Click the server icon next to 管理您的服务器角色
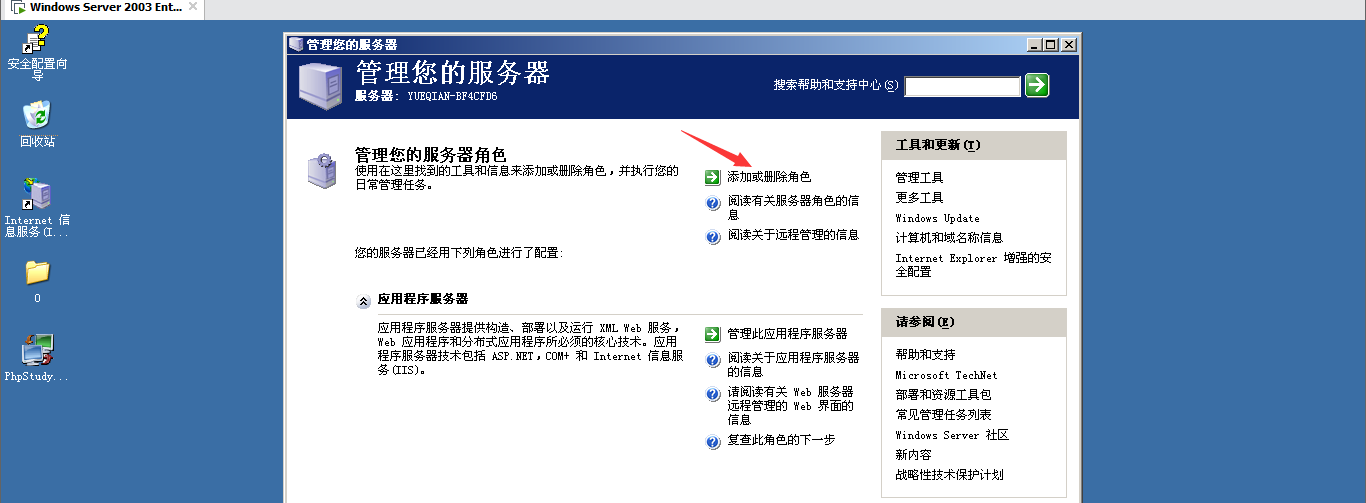This screenshot has width=1366, height=503. pos(322,172)
